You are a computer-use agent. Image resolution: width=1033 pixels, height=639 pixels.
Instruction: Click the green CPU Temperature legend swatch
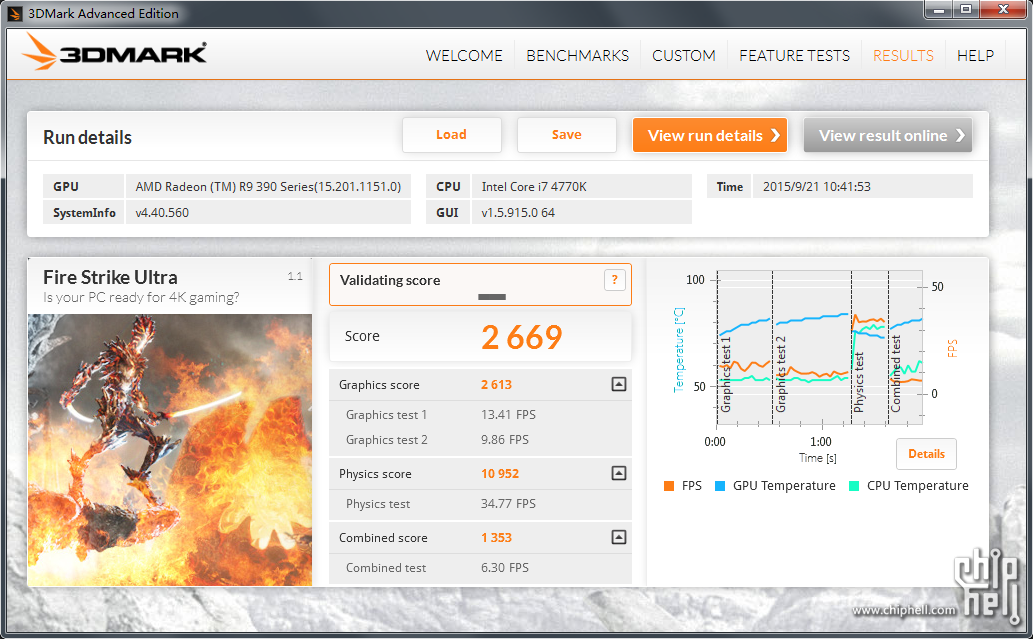pyautogui.click(x=854, y=486)
